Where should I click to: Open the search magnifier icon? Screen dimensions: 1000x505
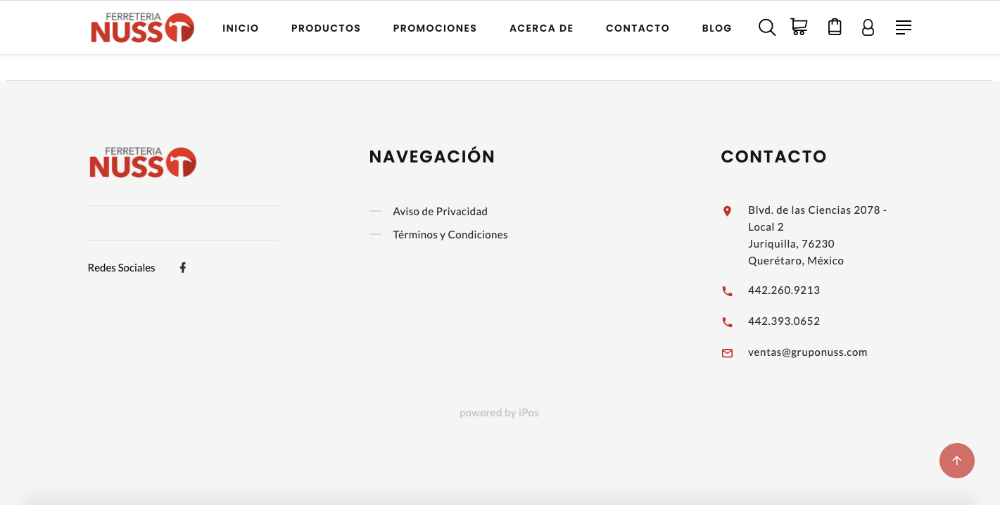[767, 28]
